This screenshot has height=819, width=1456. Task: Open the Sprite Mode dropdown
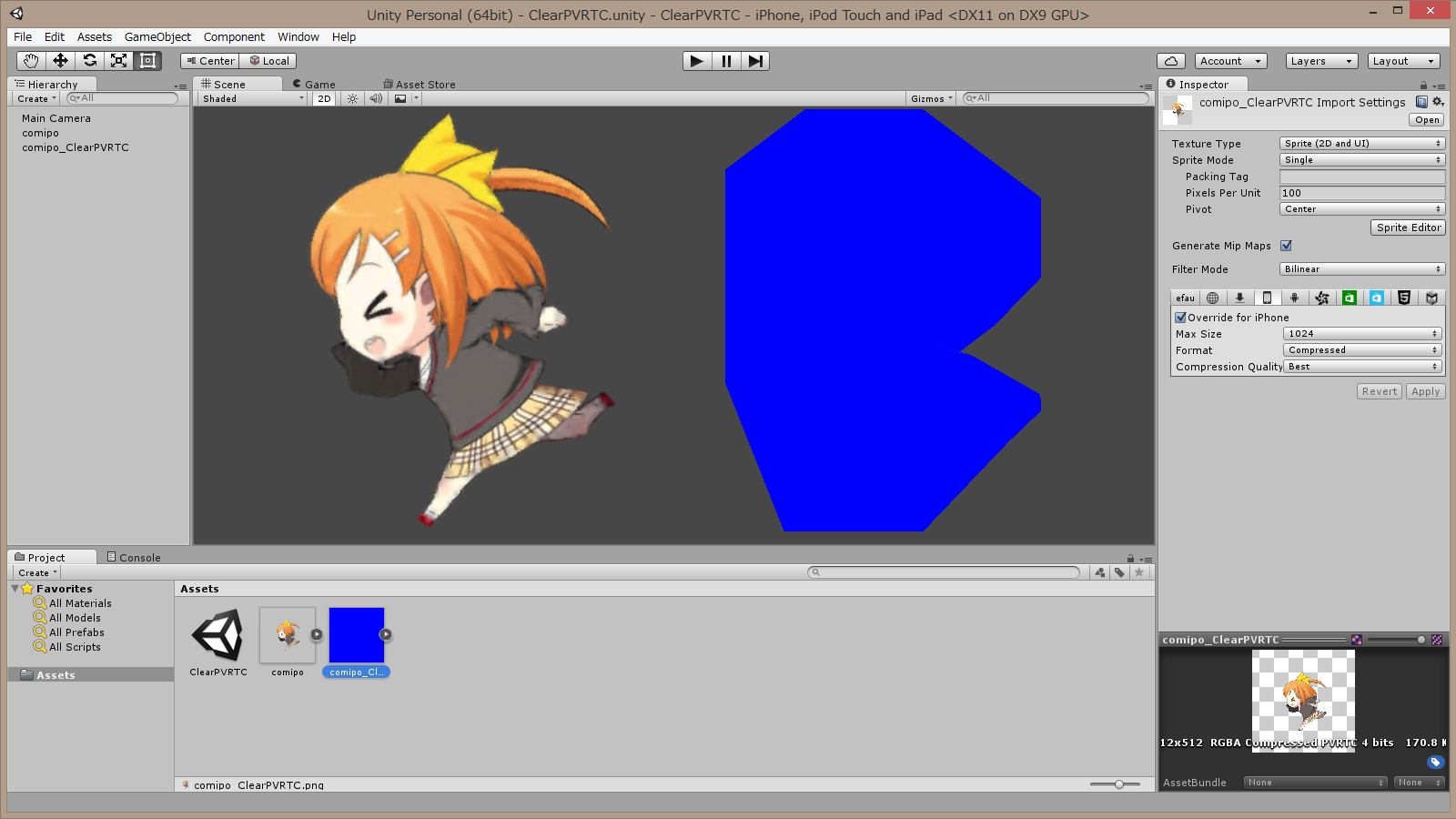tap(1362, 160)
